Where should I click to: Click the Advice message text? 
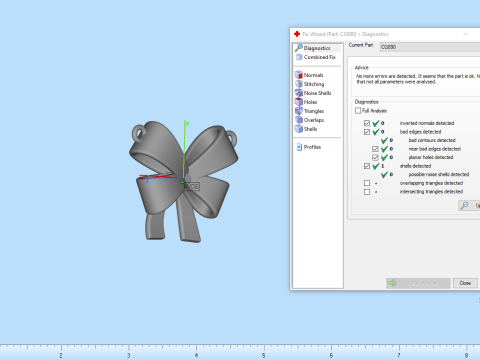tap(418, 79)
